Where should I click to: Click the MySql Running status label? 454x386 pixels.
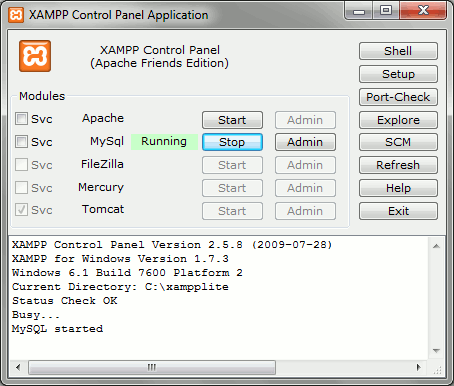164,142
